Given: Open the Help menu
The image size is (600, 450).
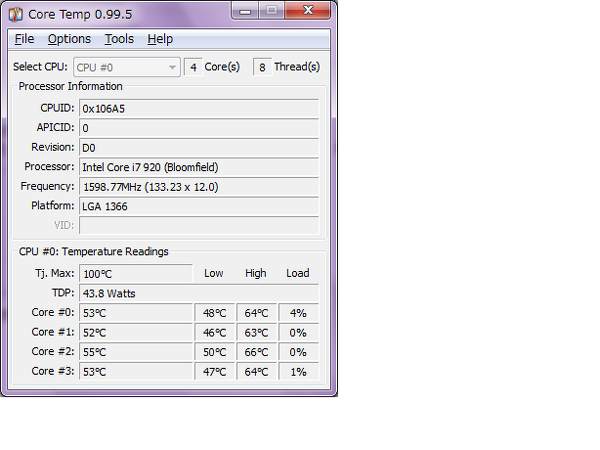Looking at the screenshot, I should [160, 39].
